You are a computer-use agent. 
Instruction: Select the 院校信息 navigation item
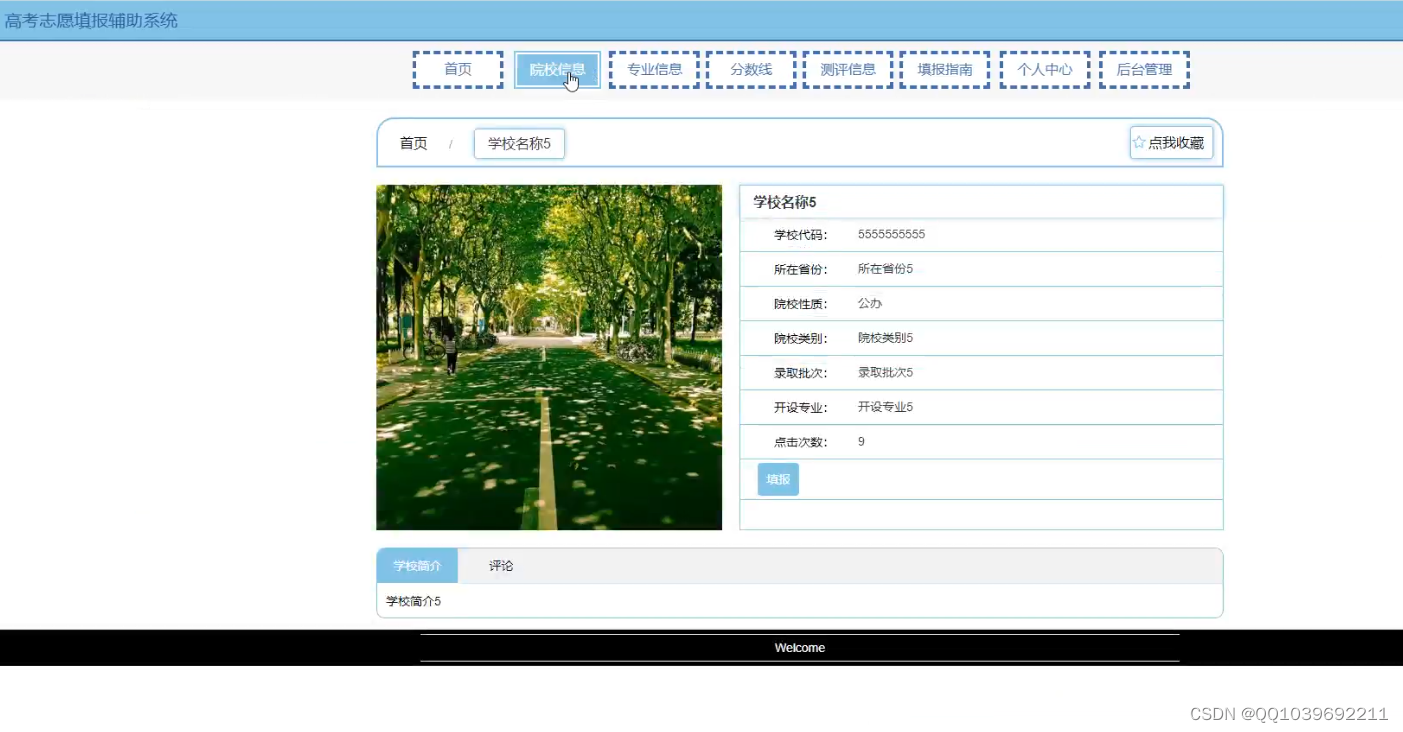pyautogui.click(x=557, y=70)
